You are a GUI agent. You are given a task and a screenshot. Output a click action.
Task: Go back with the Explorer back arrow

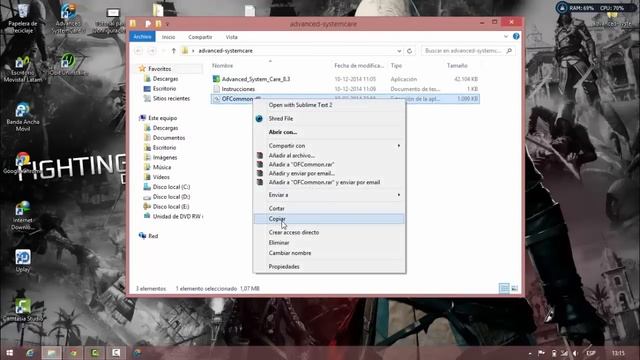[138, 51]
